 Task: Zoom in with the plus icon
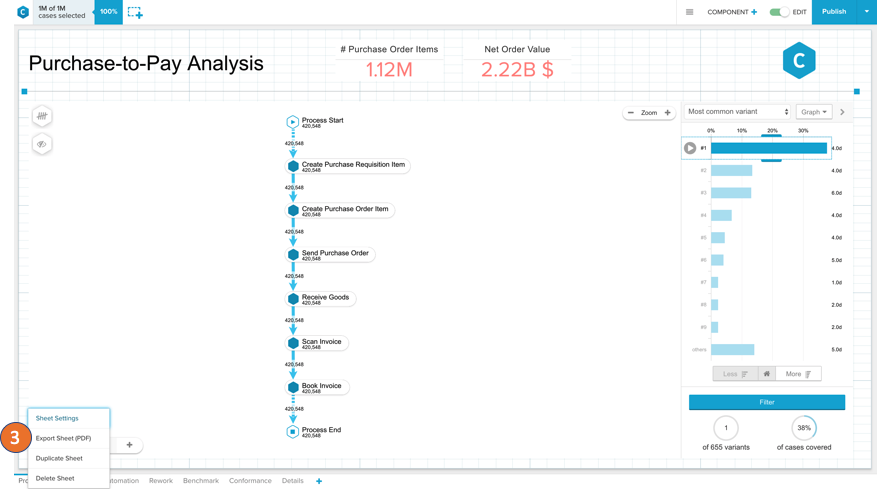tap(668, 113)
